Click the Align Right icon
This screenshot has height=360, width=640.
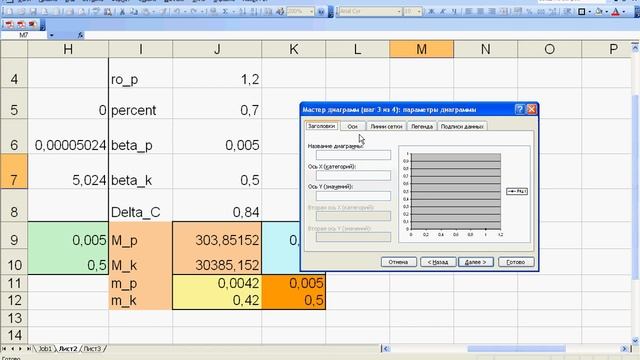click(x=492, y=12)
